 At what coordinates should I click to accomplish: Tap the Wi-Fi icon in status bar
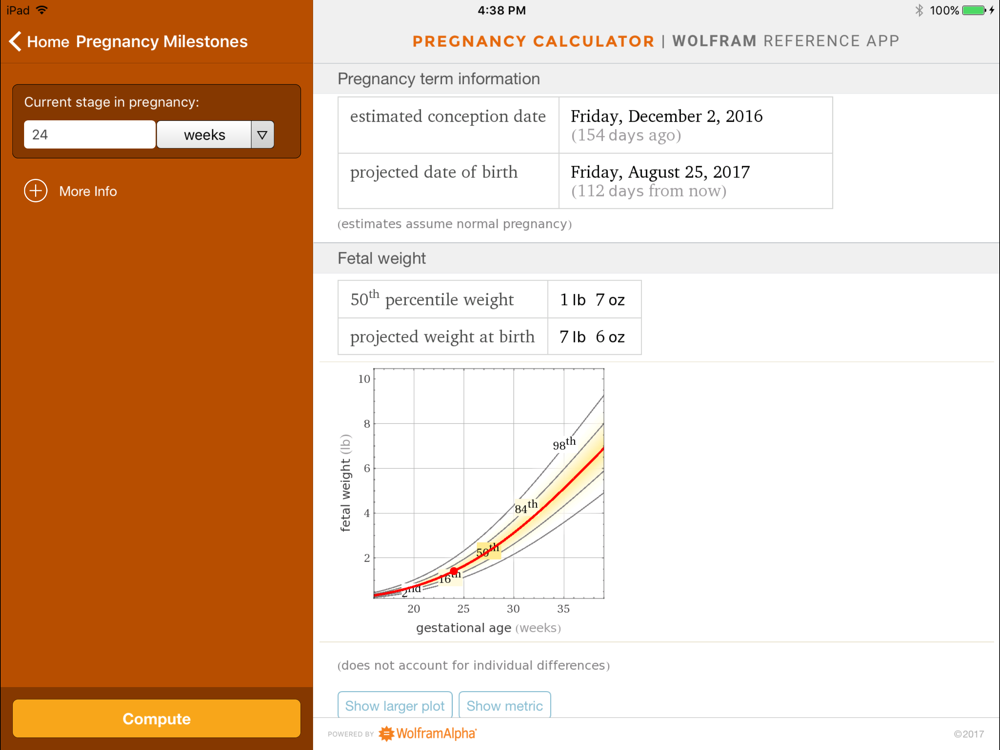coord(42,10)
